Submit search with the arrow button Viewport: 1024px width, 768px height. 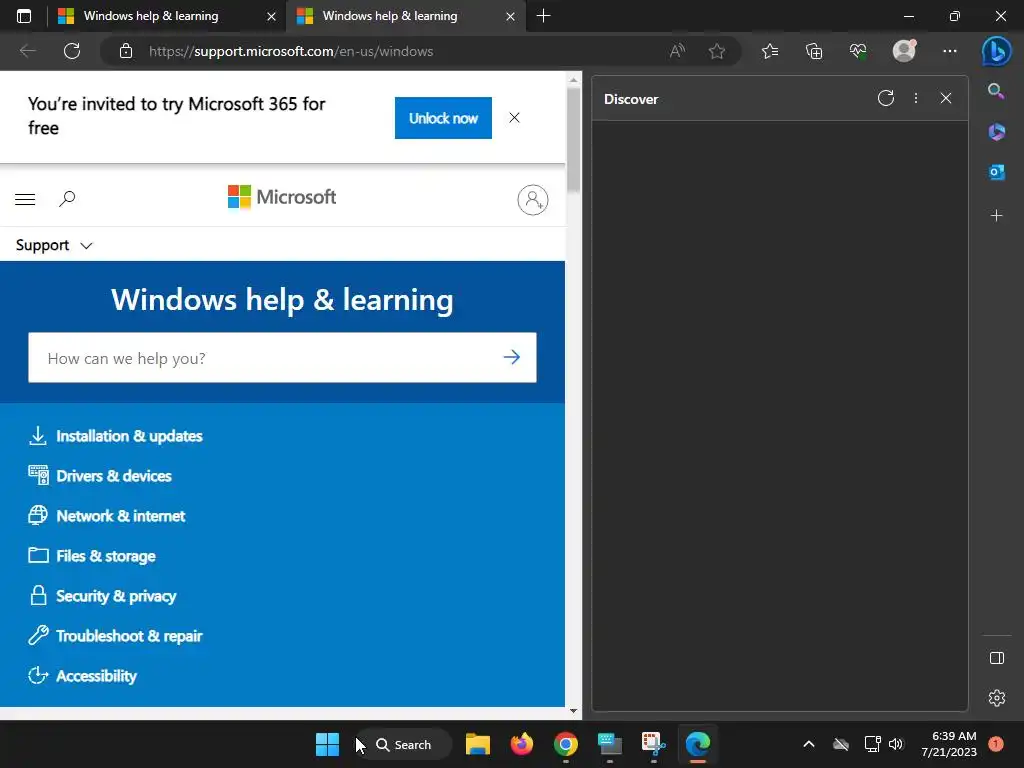(x=512, y=357)
